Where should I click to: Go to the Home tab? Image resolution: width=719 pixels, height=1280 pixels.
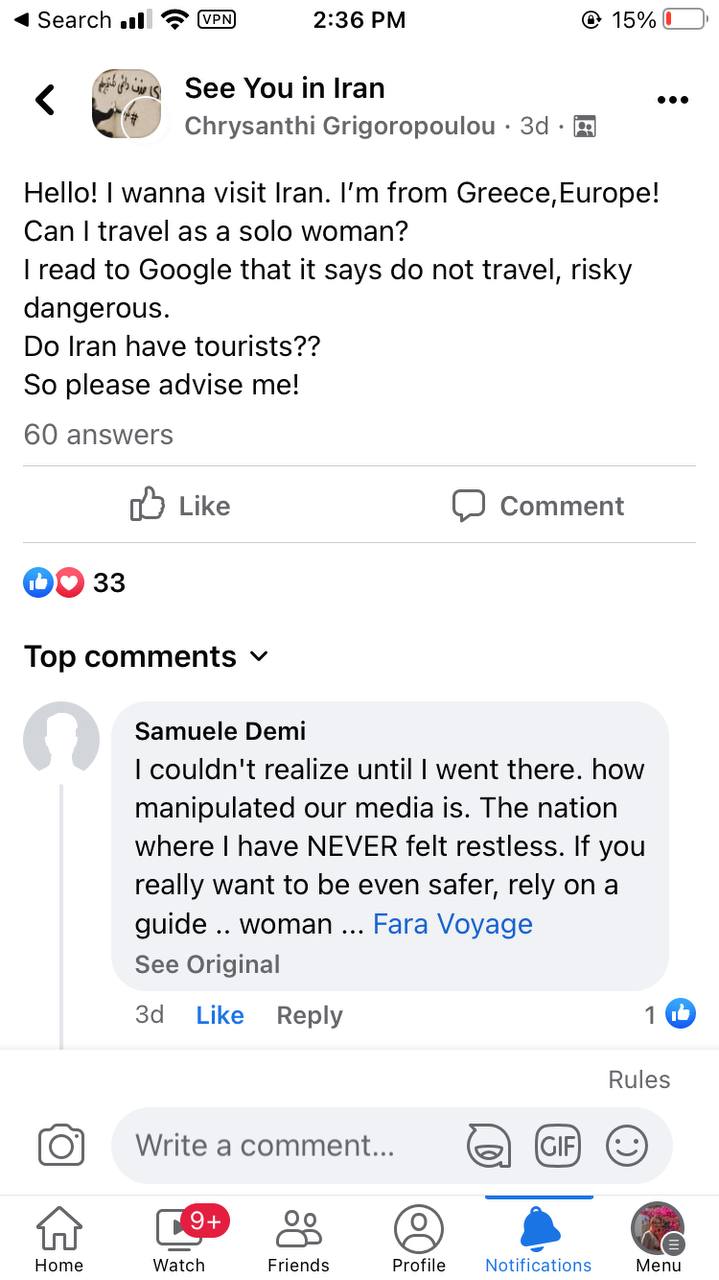click(x=59, y=1240)
